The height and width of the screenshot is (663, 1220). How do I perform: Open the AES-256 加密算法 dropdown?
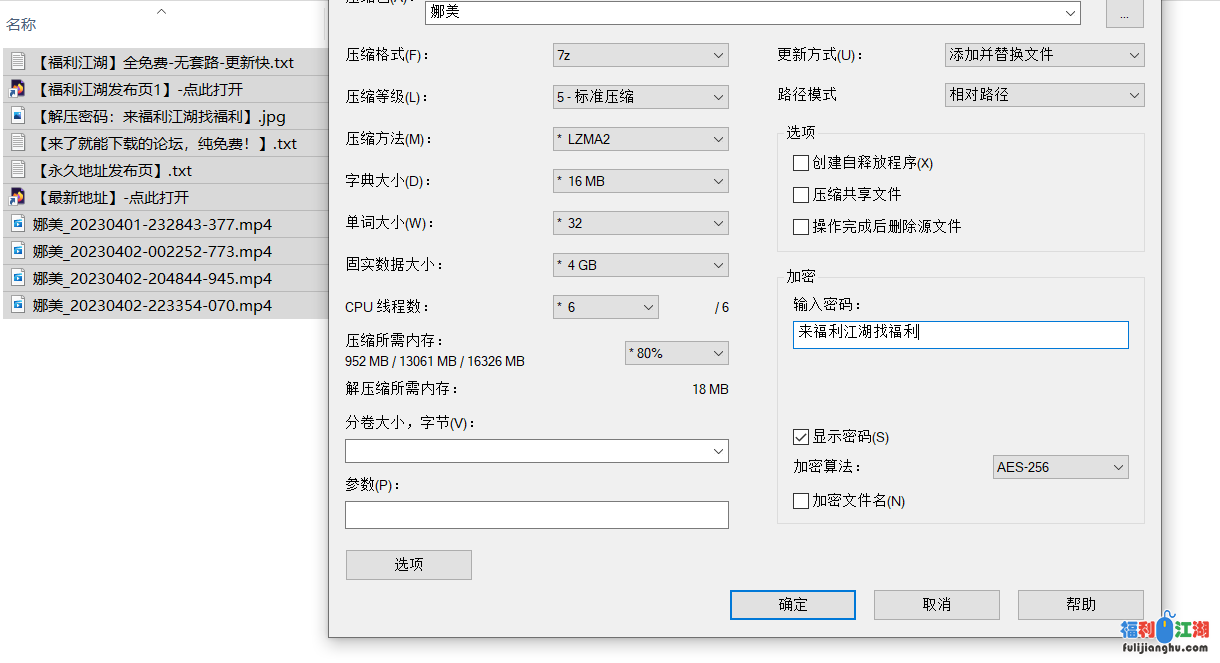coord(1061,467)
